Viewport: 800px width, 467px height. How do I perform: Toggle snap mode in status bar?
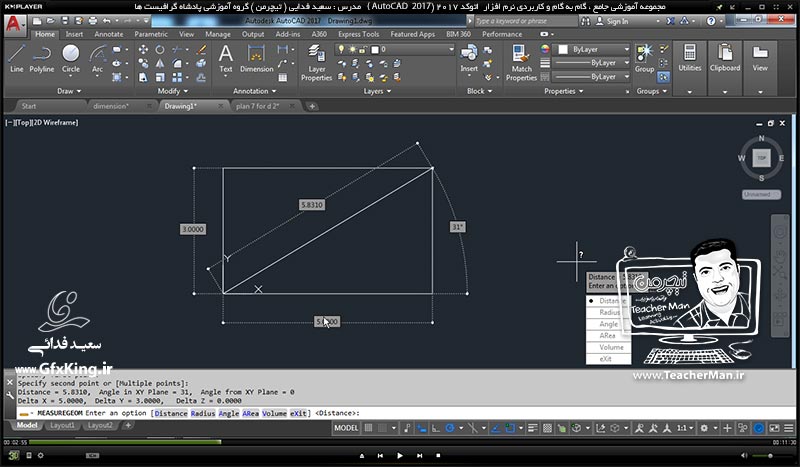(x=382, y=428)
